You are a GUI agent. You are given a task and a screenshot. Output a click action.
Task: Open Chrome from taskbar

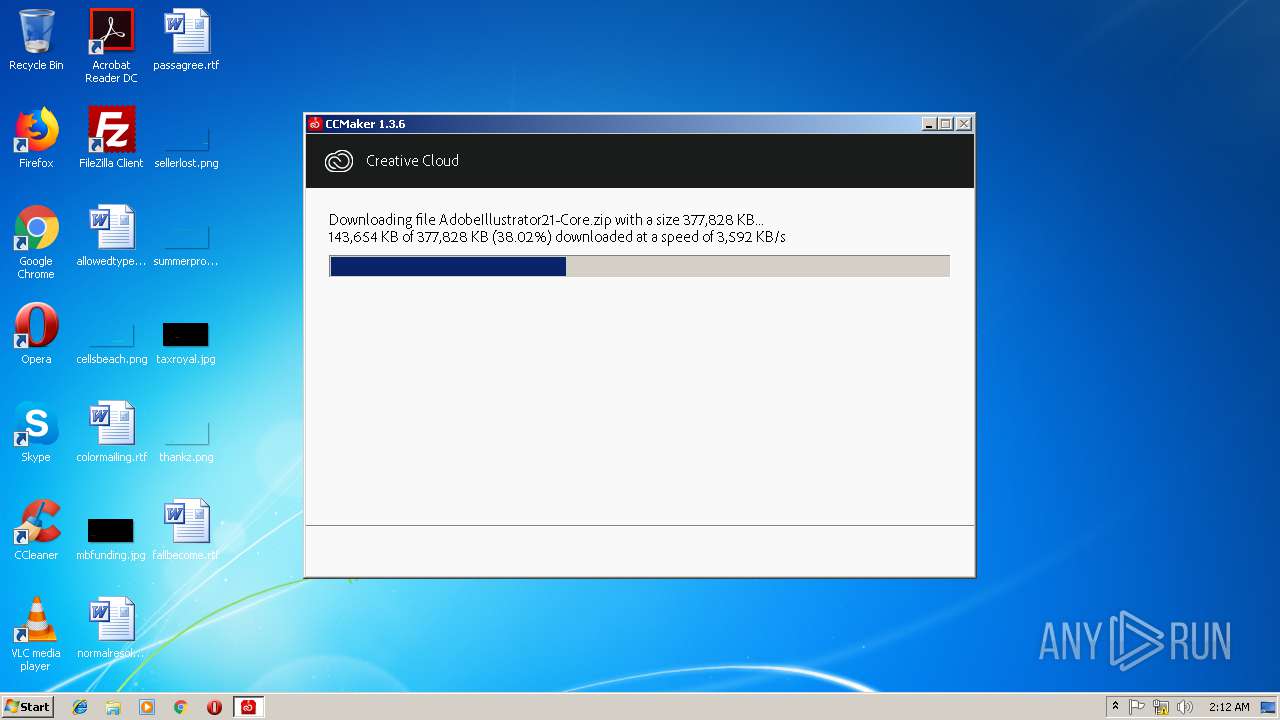(180, 707)
